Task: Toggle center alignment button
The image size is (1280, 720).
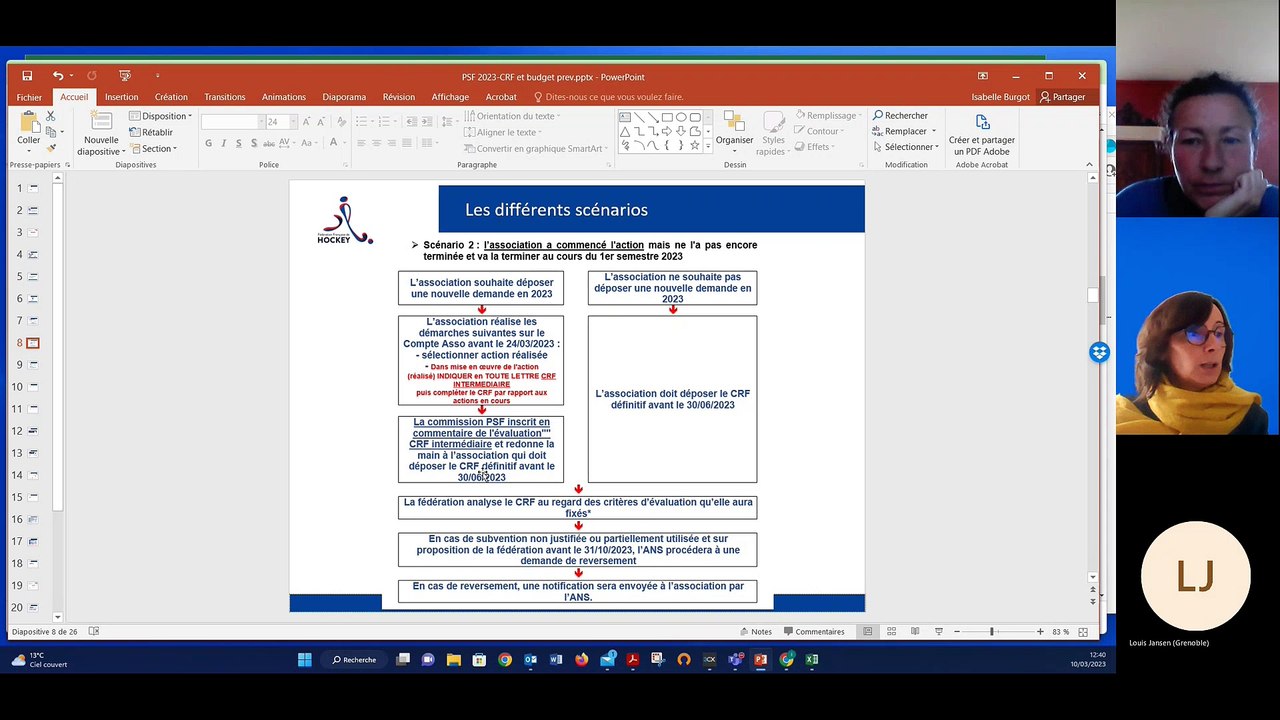Action: tap(377, 144)
